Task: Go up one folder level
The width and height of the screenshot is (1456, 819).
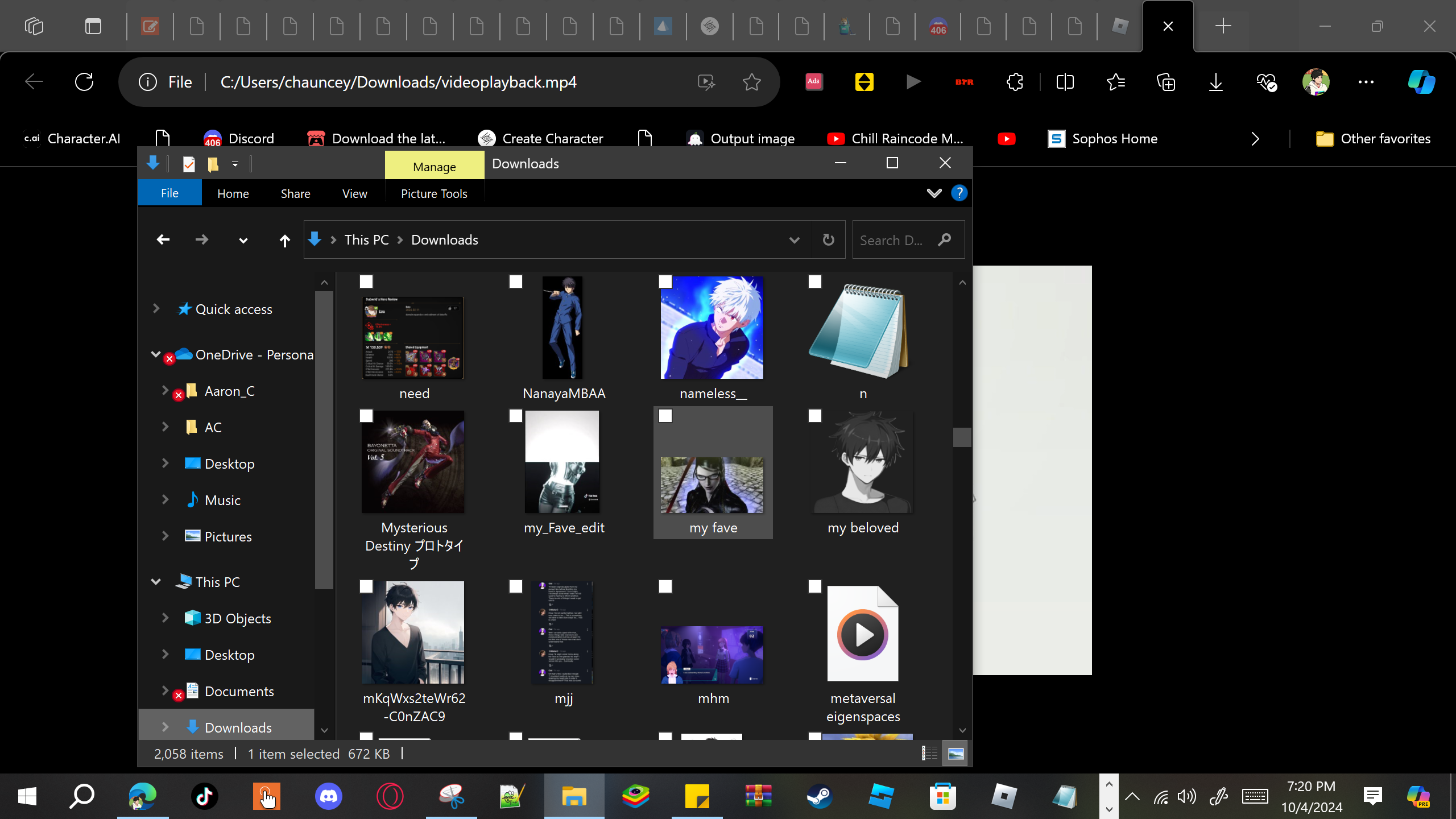Action: click(284, 240)
